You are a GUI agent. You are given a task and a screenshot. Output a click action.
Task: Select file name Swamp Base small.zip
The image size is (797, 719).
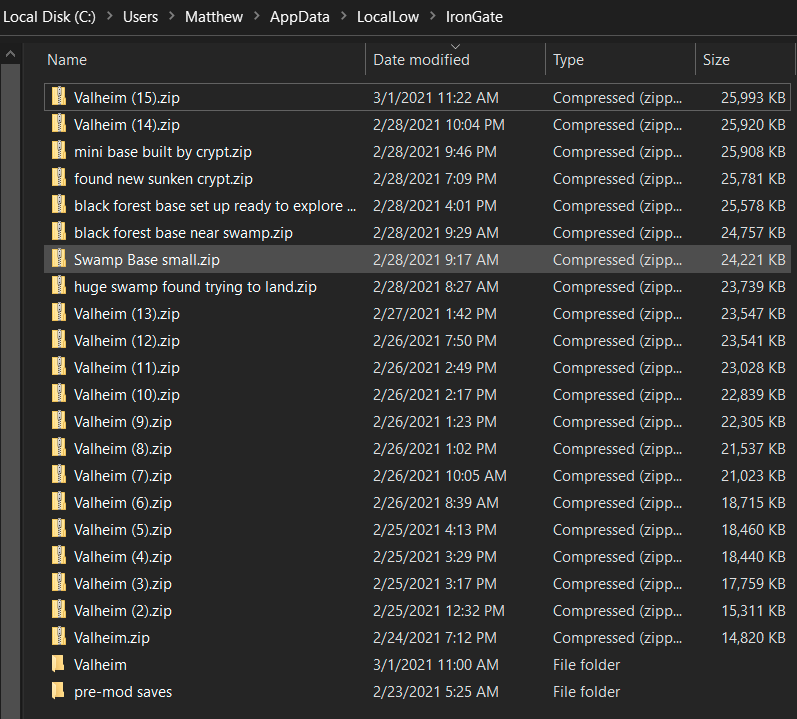point(147,260)
